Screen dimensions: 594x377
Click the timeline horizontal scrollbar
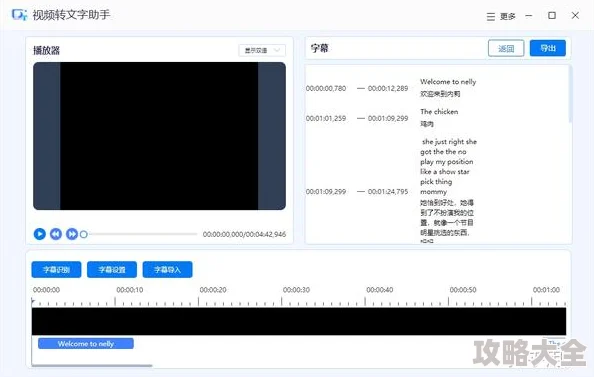click(x=92, y=366)
